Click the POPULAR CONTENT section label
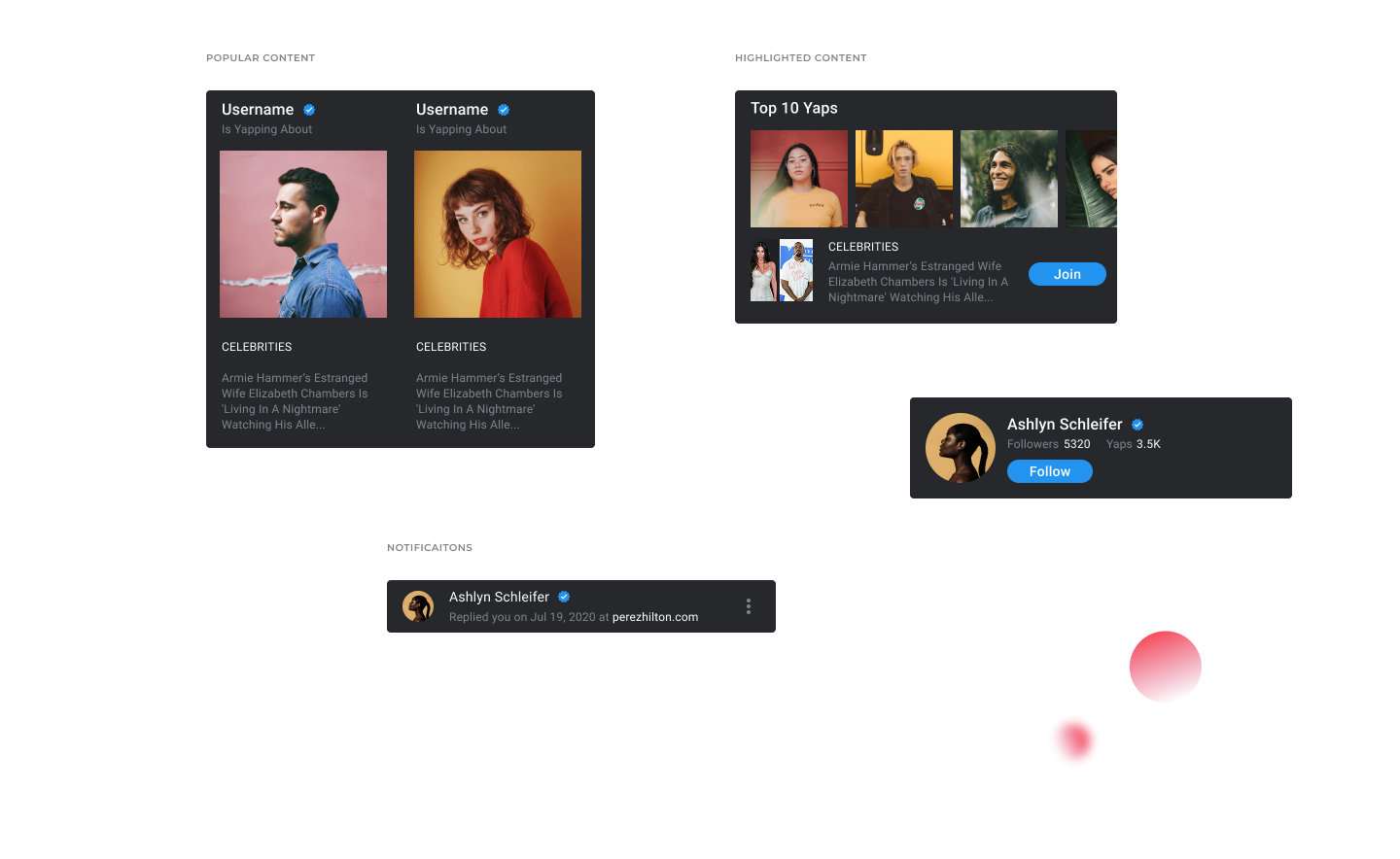This screenshot has width=1400, height=859. coord(261,58)
